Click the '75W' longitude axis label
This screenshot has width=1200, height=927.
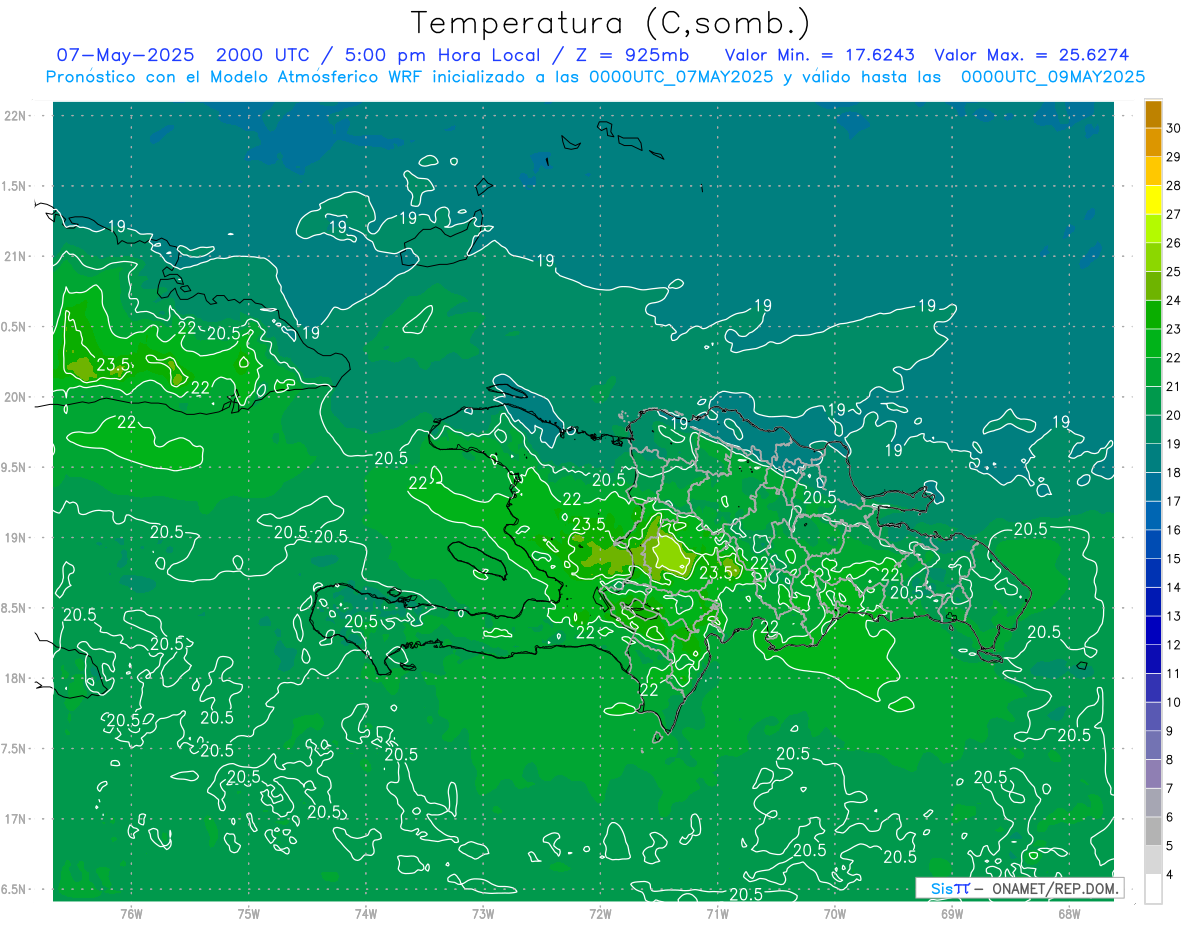tap(249, 913)
